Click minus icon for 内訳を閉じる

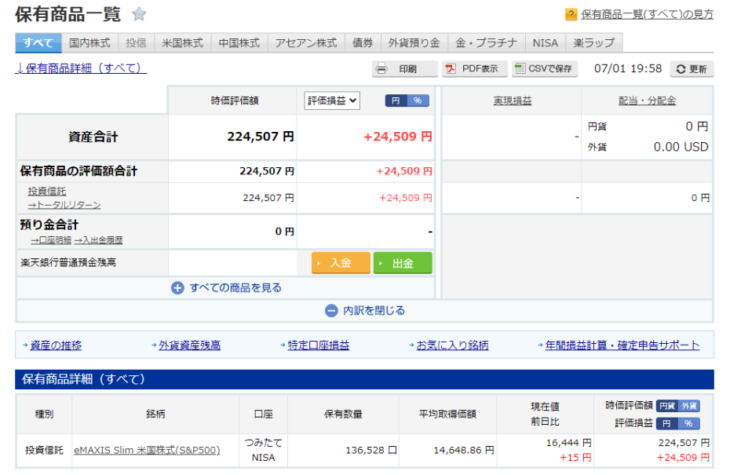click(331, 311)
